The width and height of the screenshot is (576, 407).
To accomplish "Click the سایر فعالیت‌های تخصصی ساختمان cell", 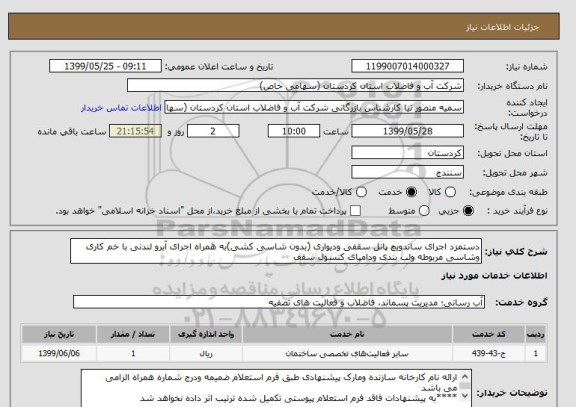I will click(347, 353).
